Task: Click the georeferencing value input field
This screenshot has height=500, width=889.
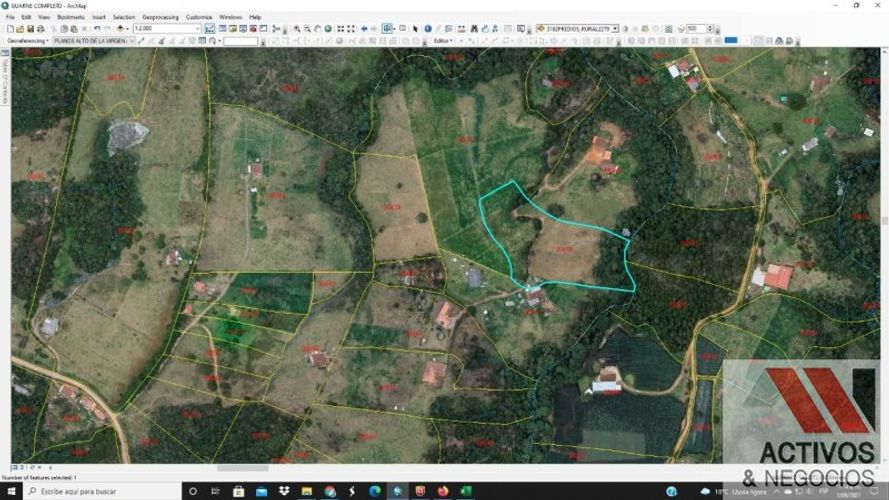Action: pyautogui.click(x=241, y=41)
